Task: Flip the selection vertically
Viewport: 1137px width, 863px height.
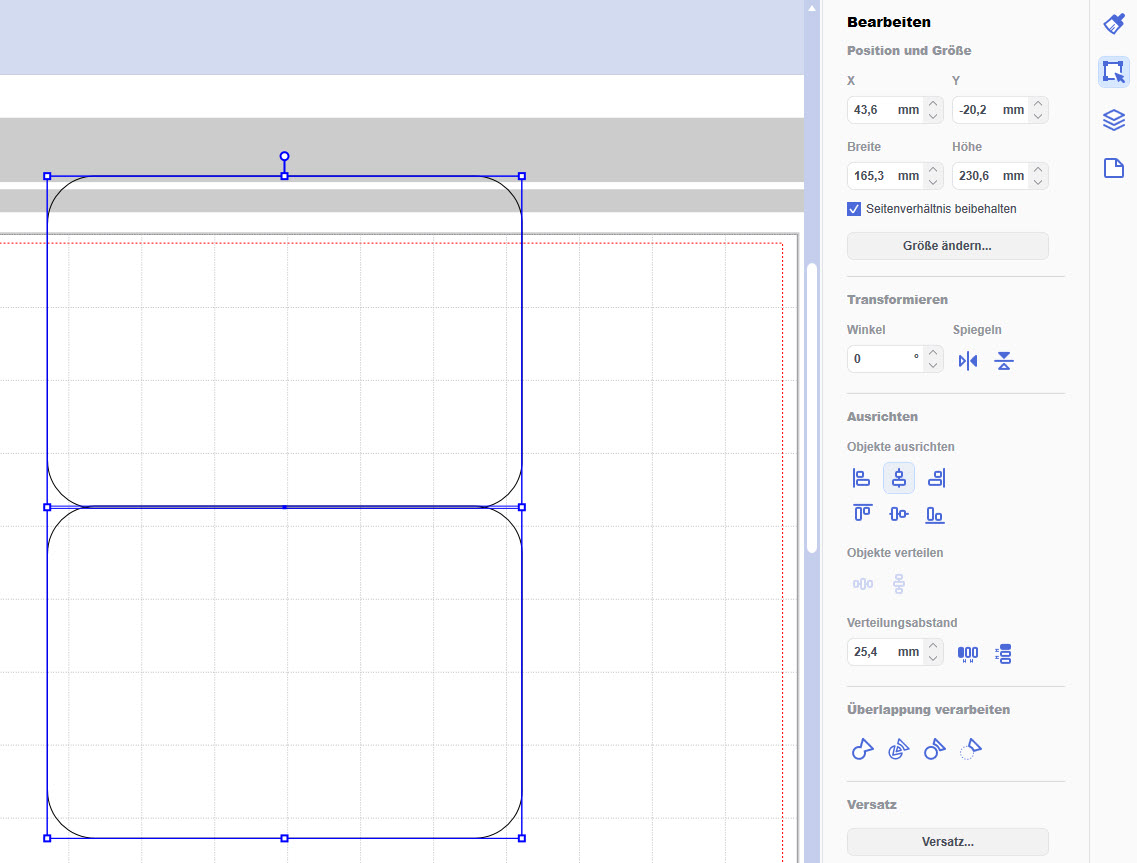Action: pos(1004,361)
